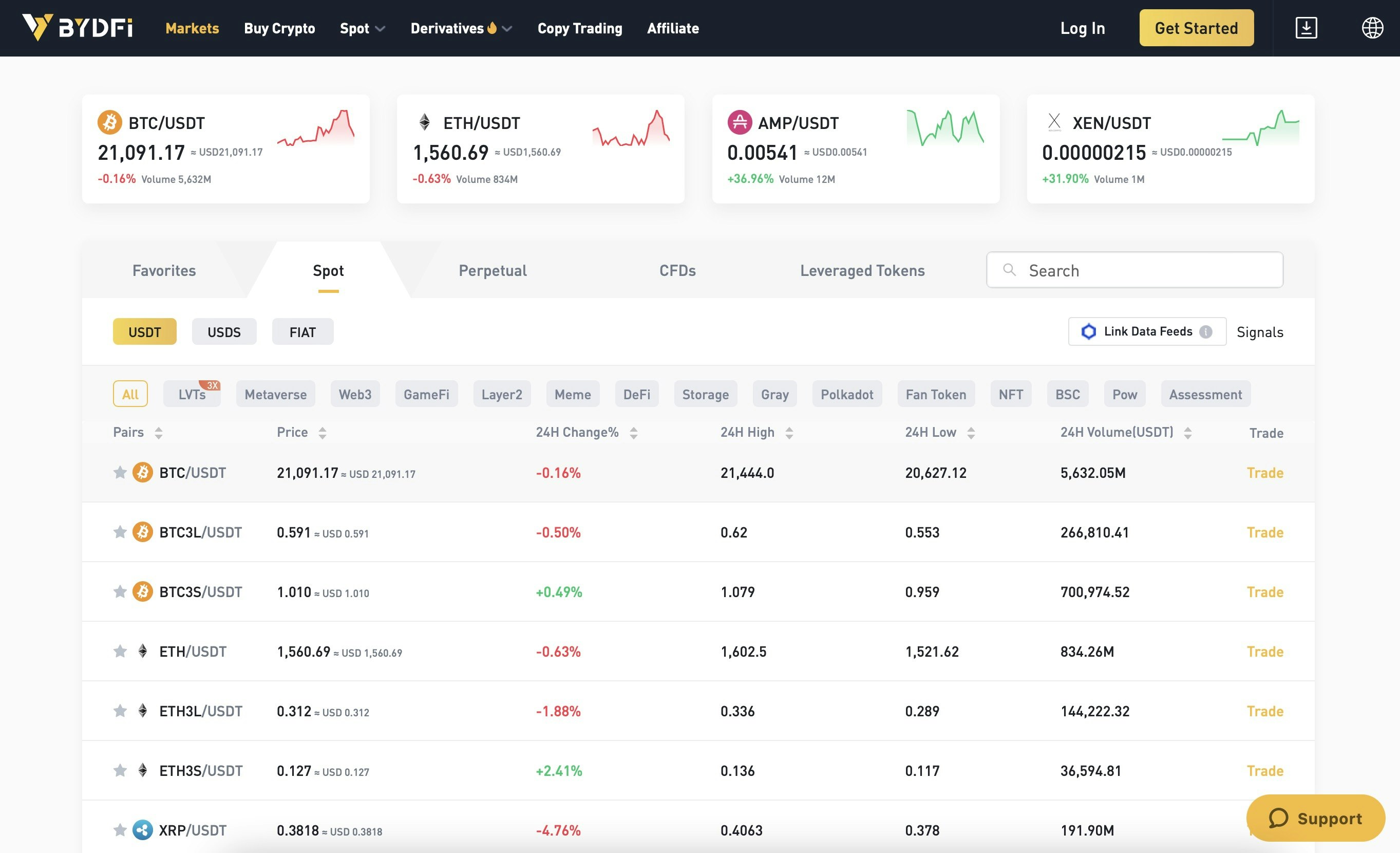Click the Link Data Feeds info icon
Viewport: 1400px width, 853px height.
point(1205,331)
